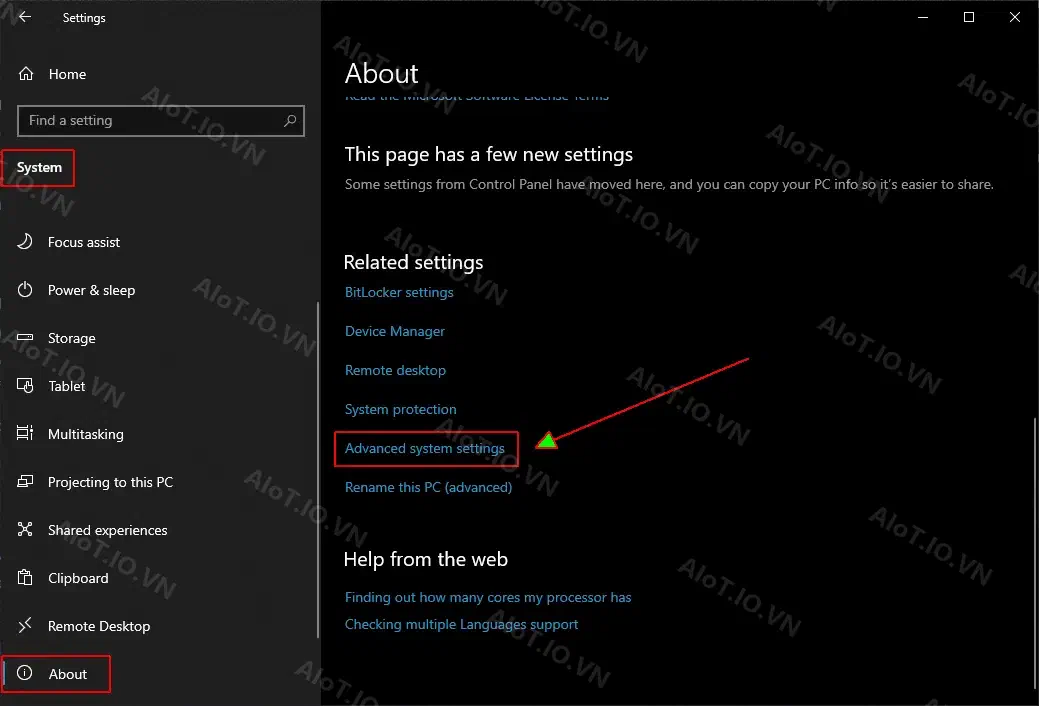This screenshot has height=706, width=1039.
Task: Click the Home house icon
Action: [26, 74]
